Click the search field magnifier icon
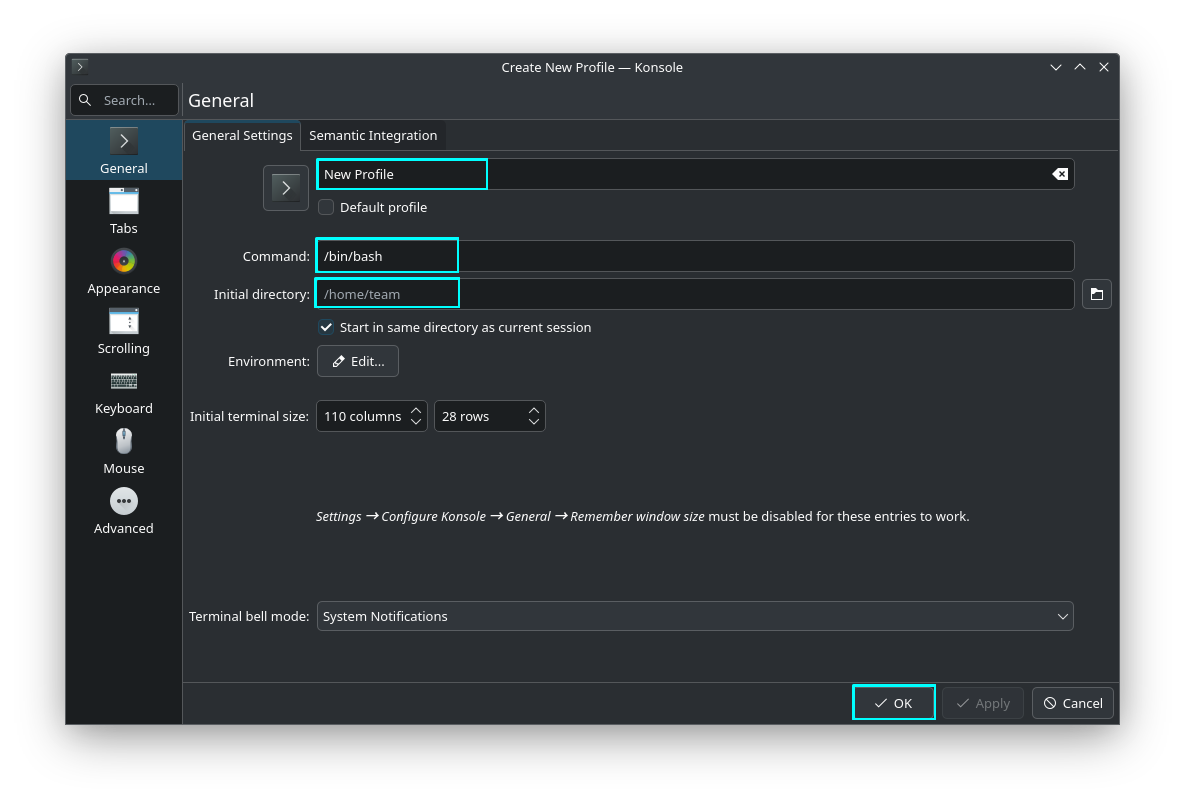1186x803 pixels. (85, 100)
